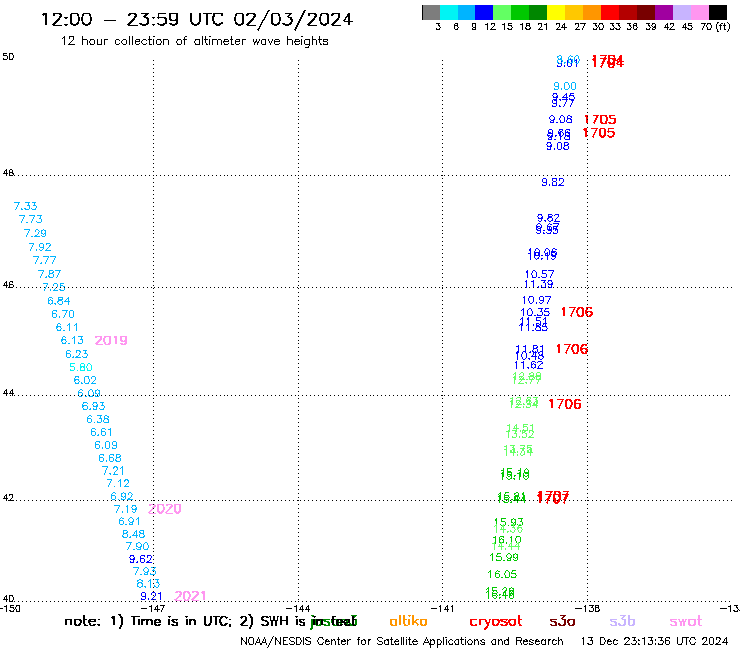Image resolution: width=740 pixels, height=650 pixels.
Task: Click the green 16.05 wave height value
Action: click(502, 574)
